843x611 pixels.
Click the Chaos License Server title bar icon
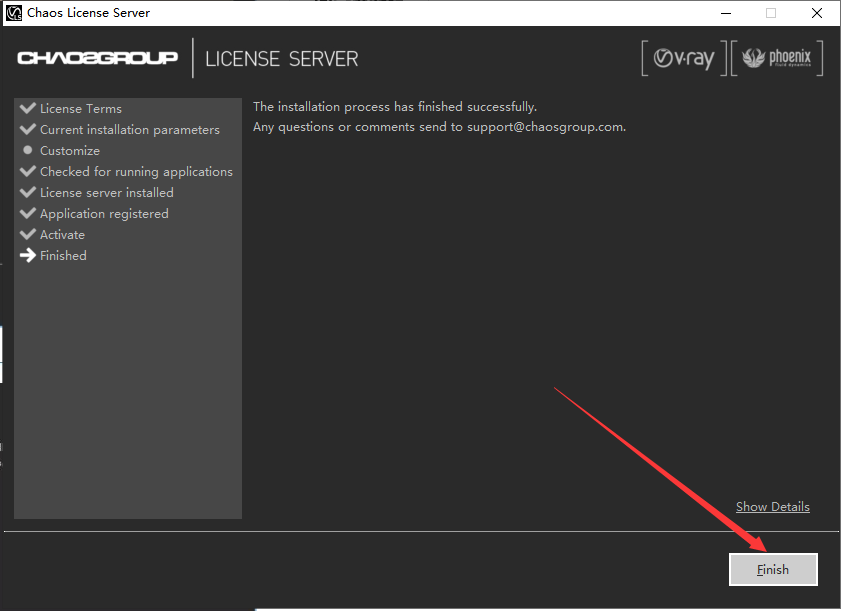click(x=14, y=13)
